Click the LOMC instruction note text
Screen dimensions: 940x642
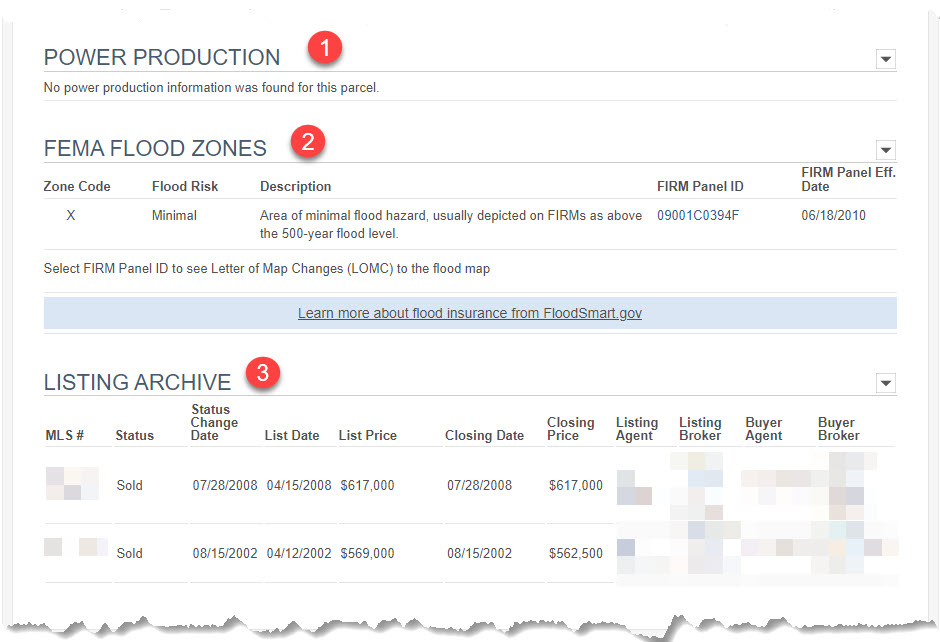(267, 269)
